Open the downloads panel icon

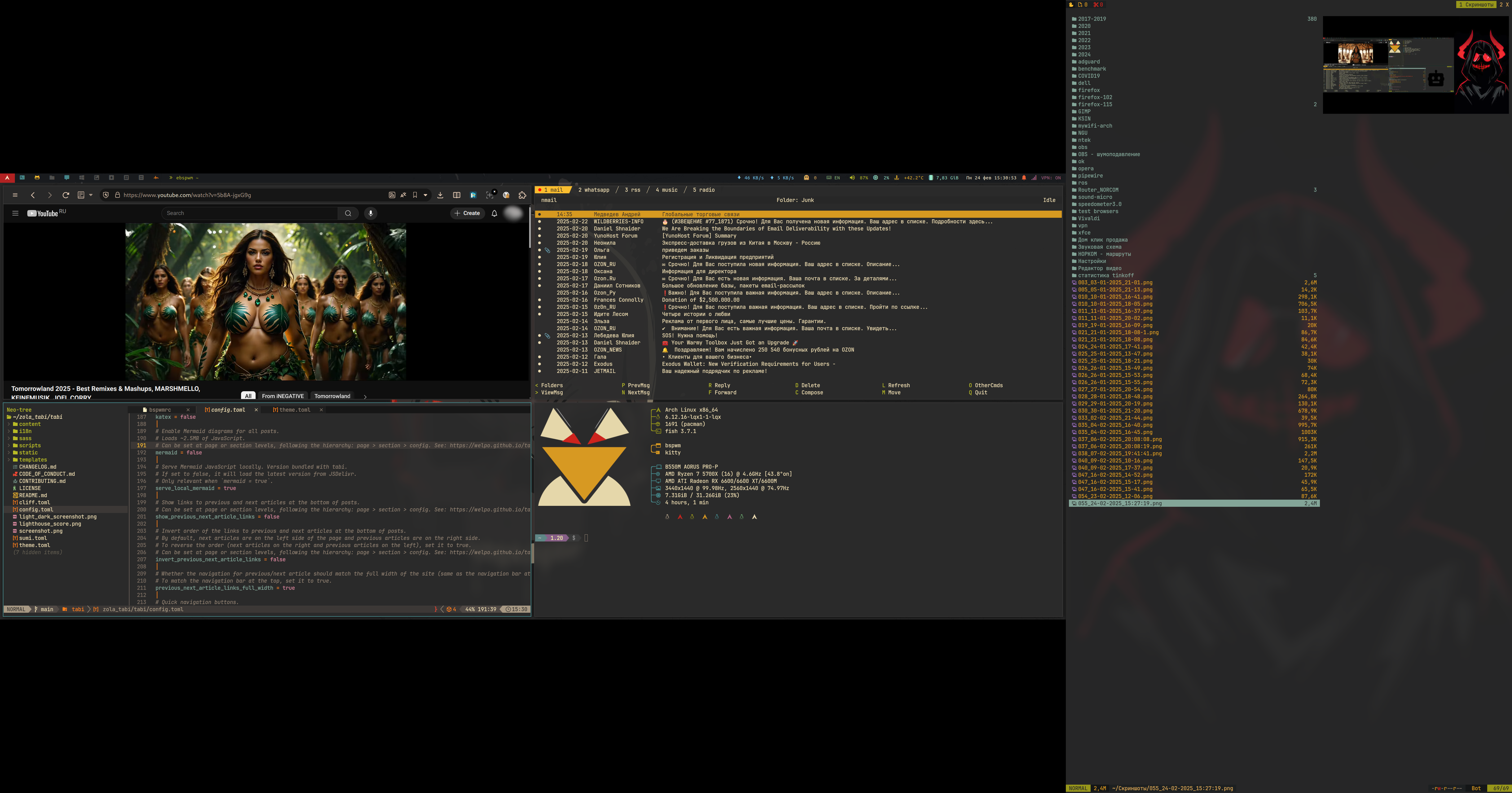pyautogui.click(x=440, y=195)
